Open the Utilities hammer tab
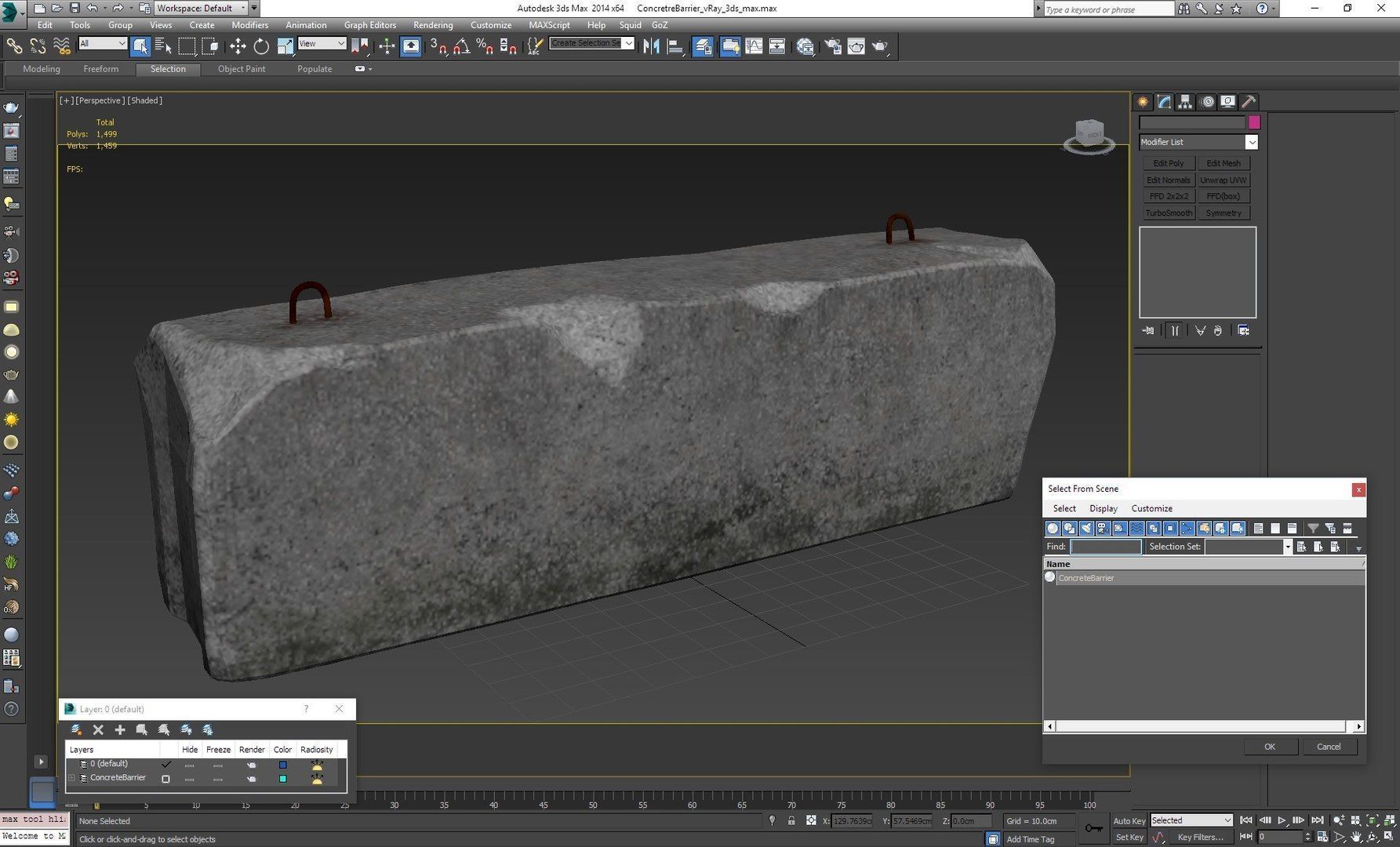This screenshot has height=847, width=1400. coord(1249,102)
